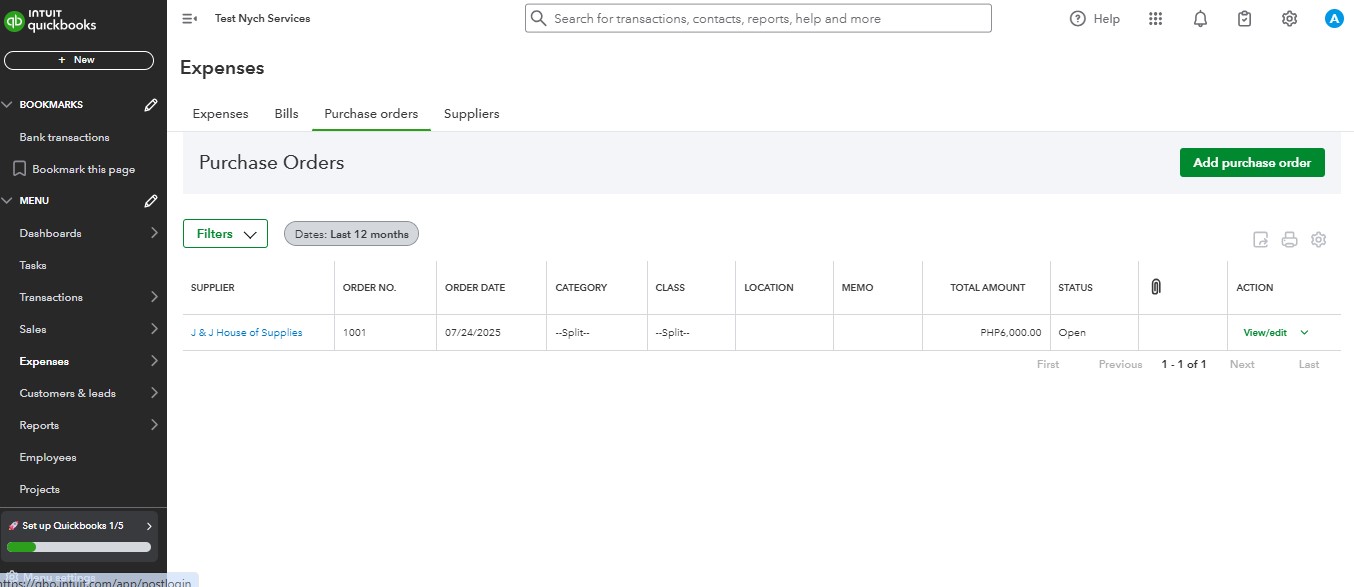Click Previous pagination link
Image resolution: width=1354 pixels, height=587 pixels.
pos(1120,364)
